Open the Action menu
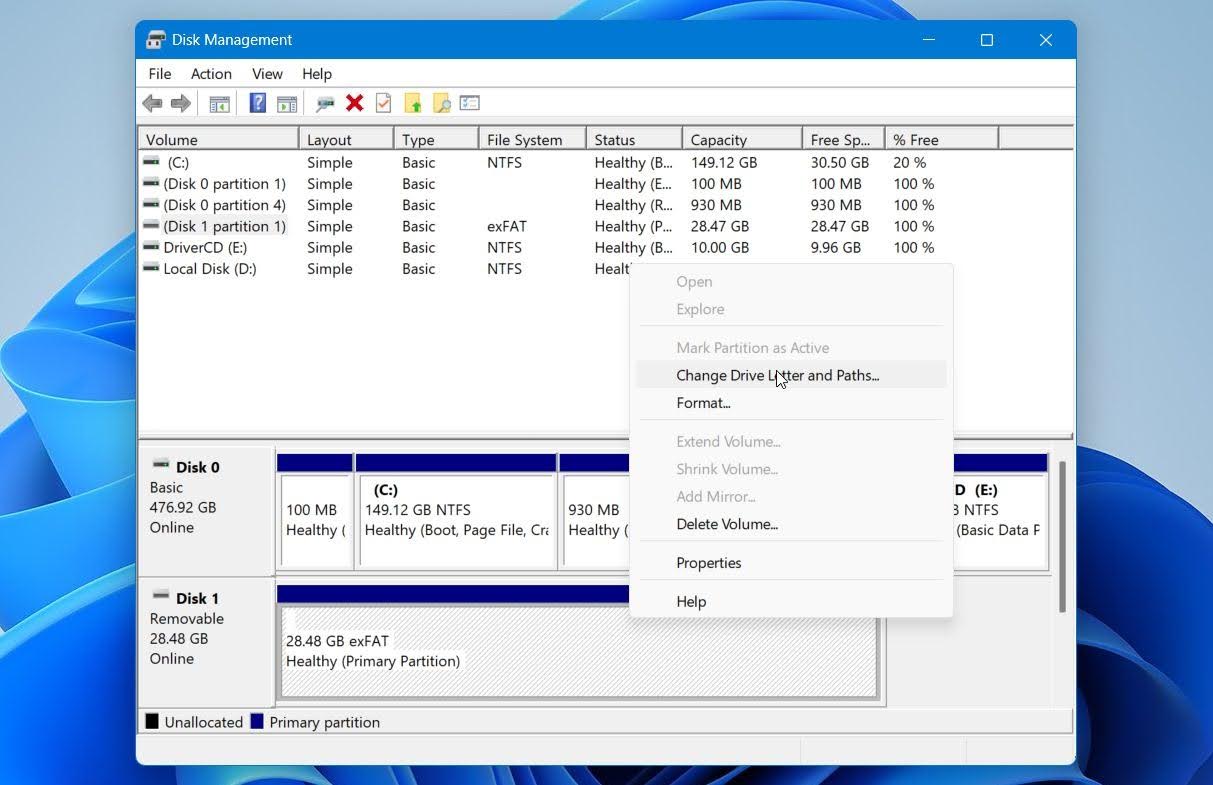The image size is (1213, 785). pos(211,74)
